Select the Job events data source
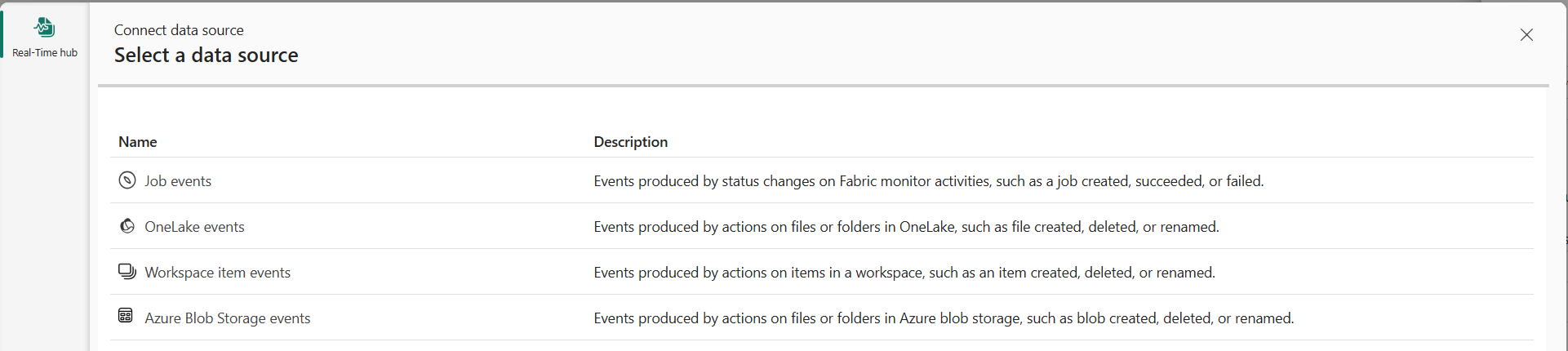The width and height of the screenshot is (1568, 351). 178,181
